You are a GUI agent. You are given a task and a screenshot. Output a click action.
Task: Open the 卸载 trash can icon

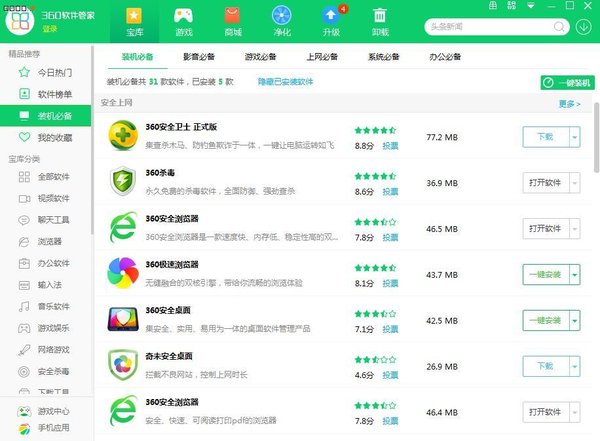click(380, 22)
